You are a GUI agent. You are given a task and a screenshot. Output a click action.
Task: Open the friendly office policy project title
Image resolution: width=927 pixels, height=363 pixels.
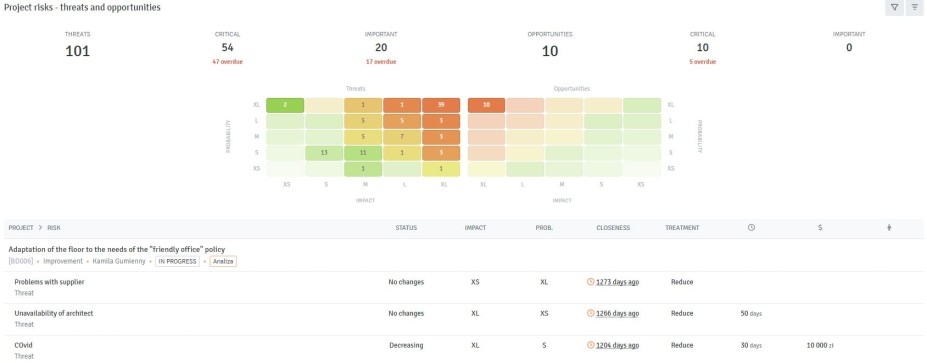(x=117, y=249)
